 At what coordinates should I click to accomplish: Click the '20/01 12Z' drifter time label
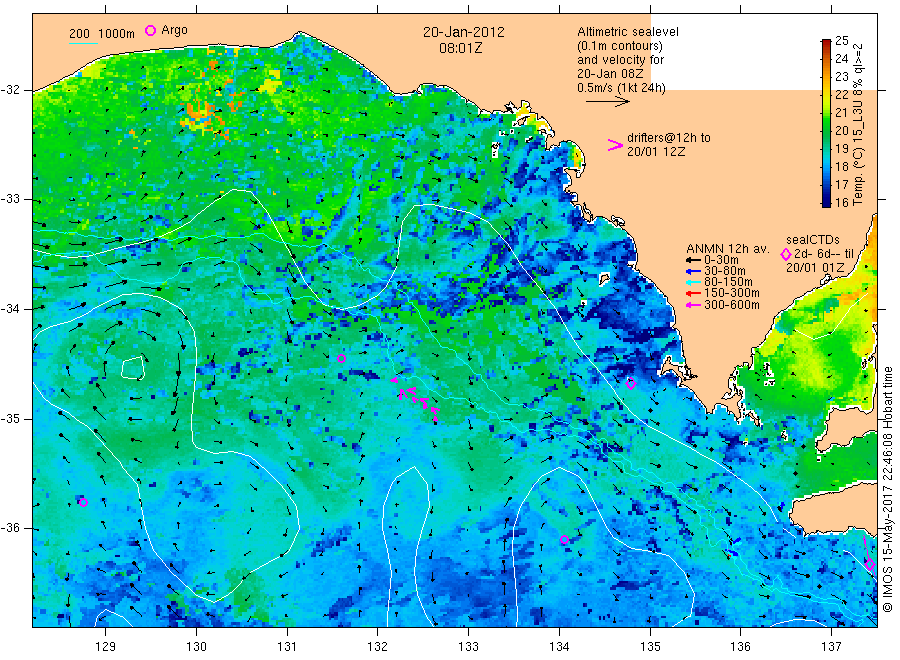656,152
